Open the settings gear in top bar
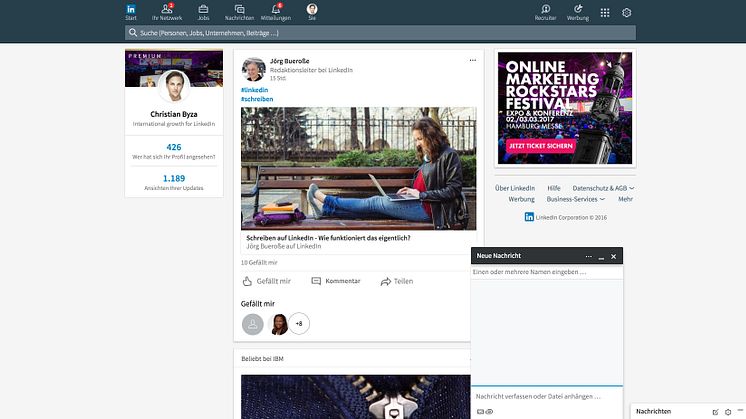The width and height of the screenshot is (746, 419). [627, 13]
